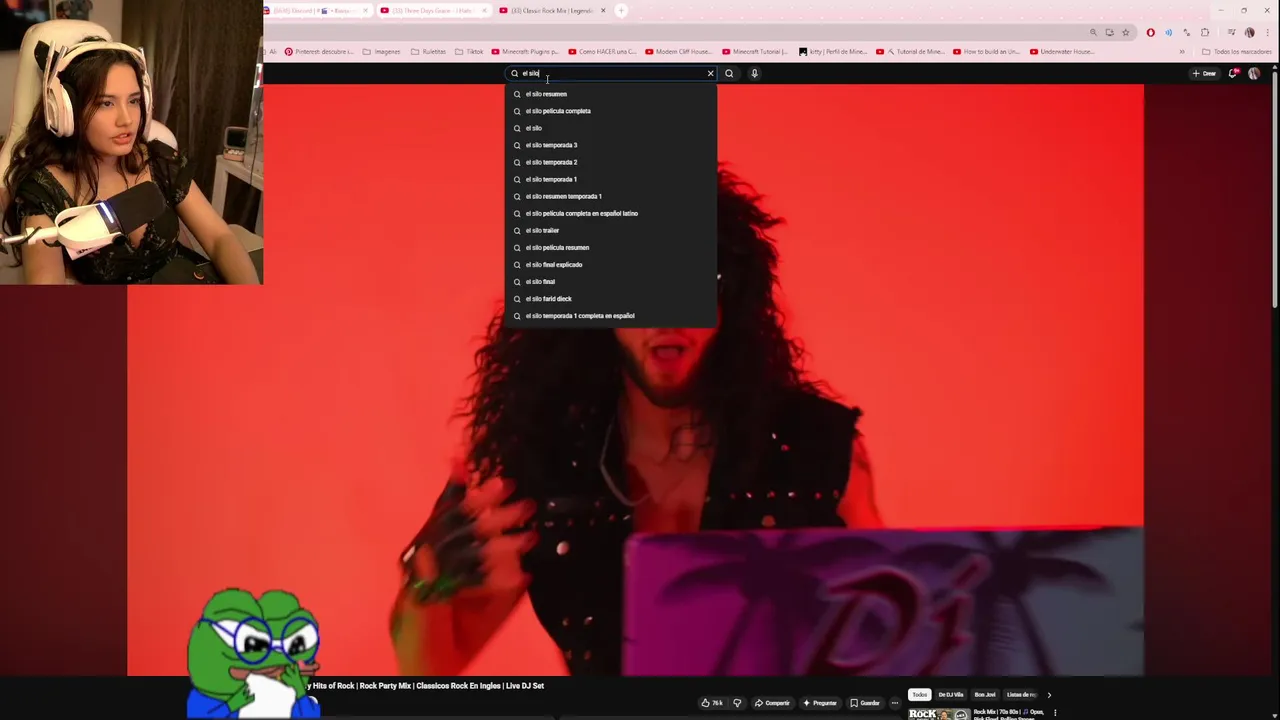Choose suggestion 'el silo pelicula completa'
The height and width of the screenshot is (720, 1280).
(611, 111)
